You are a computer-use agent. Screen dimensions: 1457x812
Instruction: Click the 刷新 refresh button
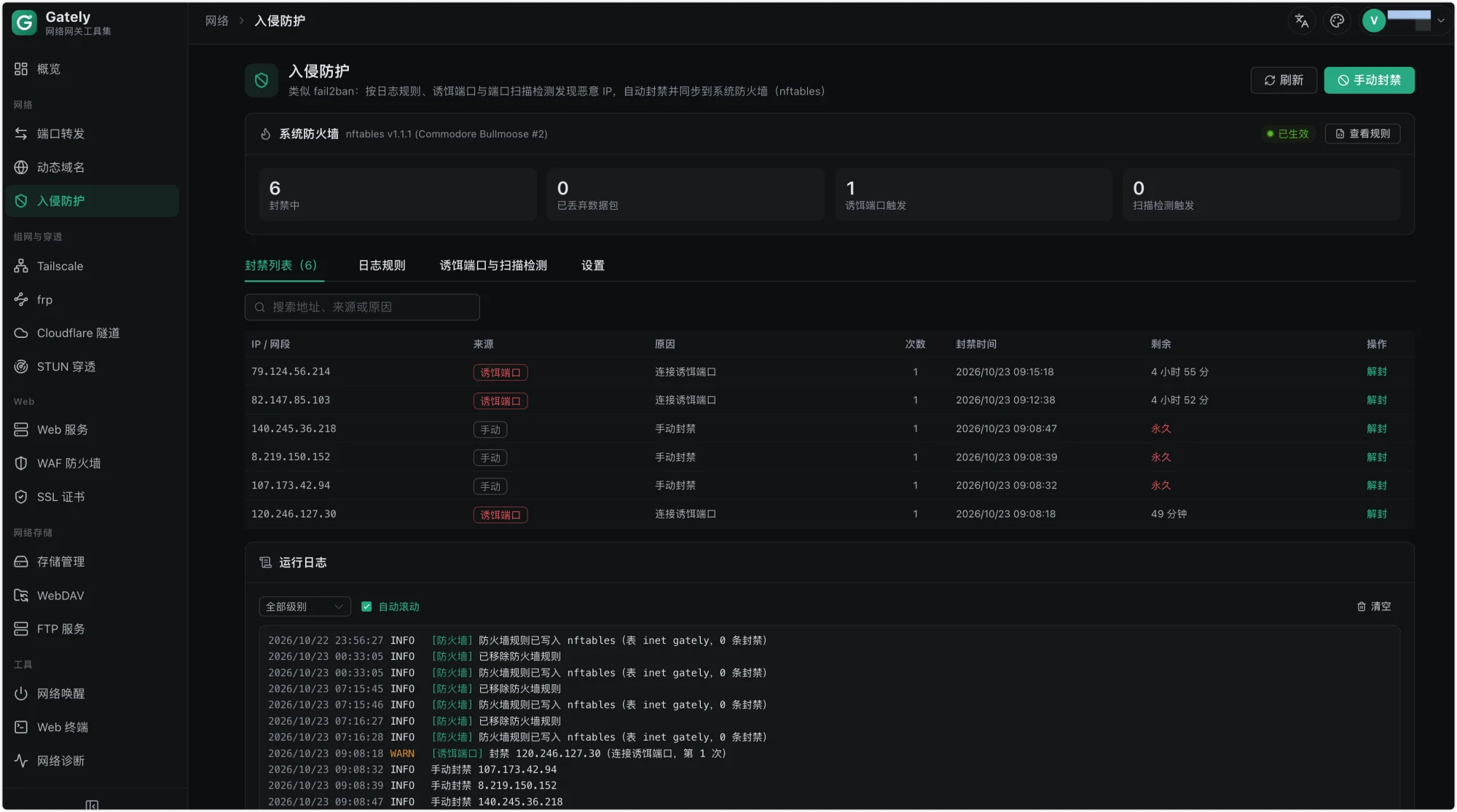coord(1284,80)
